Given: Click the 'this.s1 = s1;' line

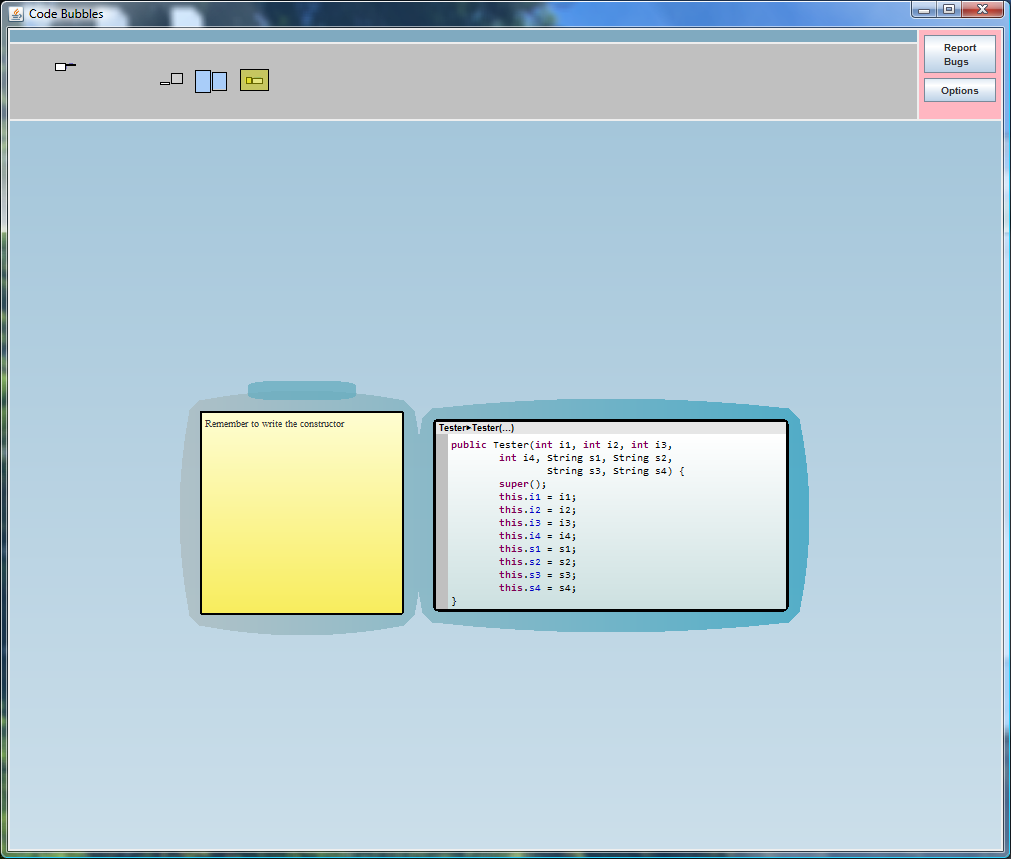Looking at the screenshot, I should [537, 549].
